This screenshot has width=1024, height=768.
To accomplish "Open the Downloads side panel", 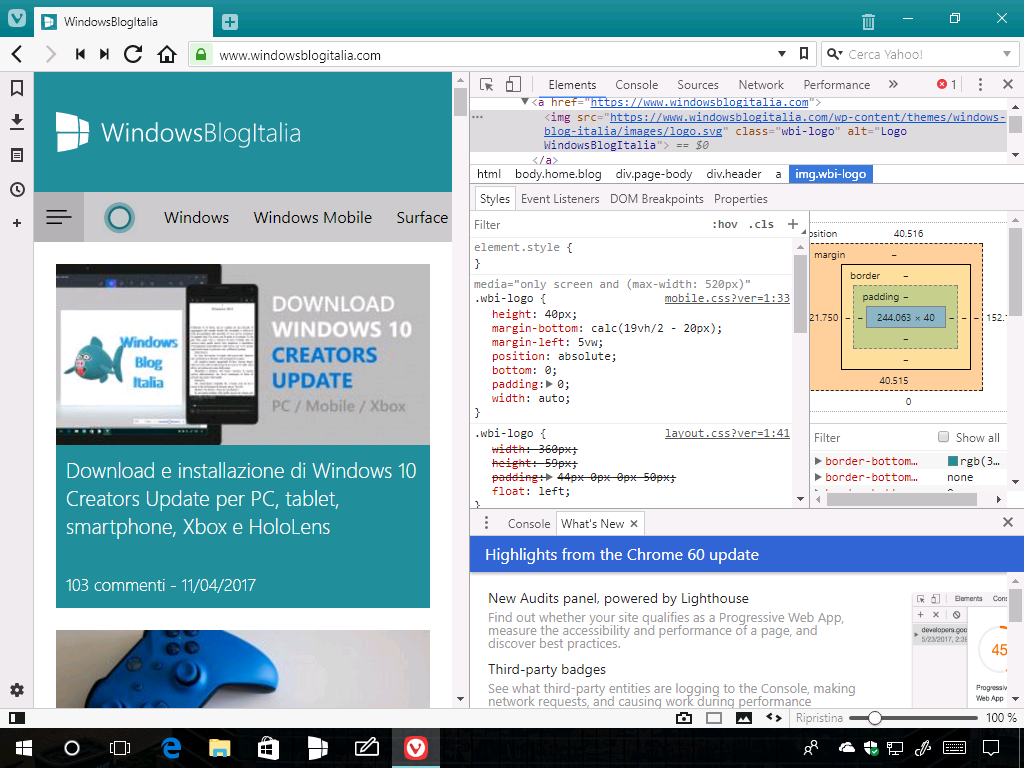I will [17, 121].
